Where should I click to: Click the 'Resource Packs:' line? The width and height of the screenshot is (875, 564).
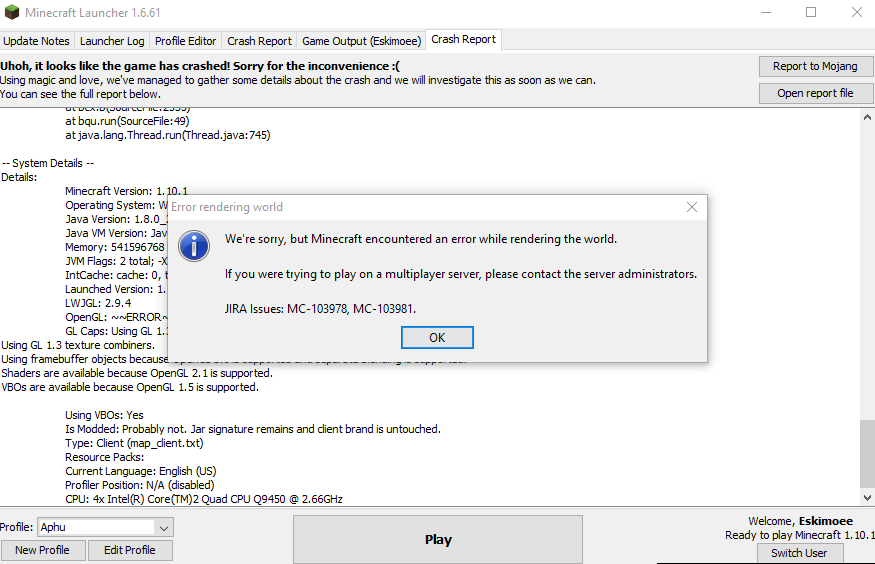coord(104,457)
